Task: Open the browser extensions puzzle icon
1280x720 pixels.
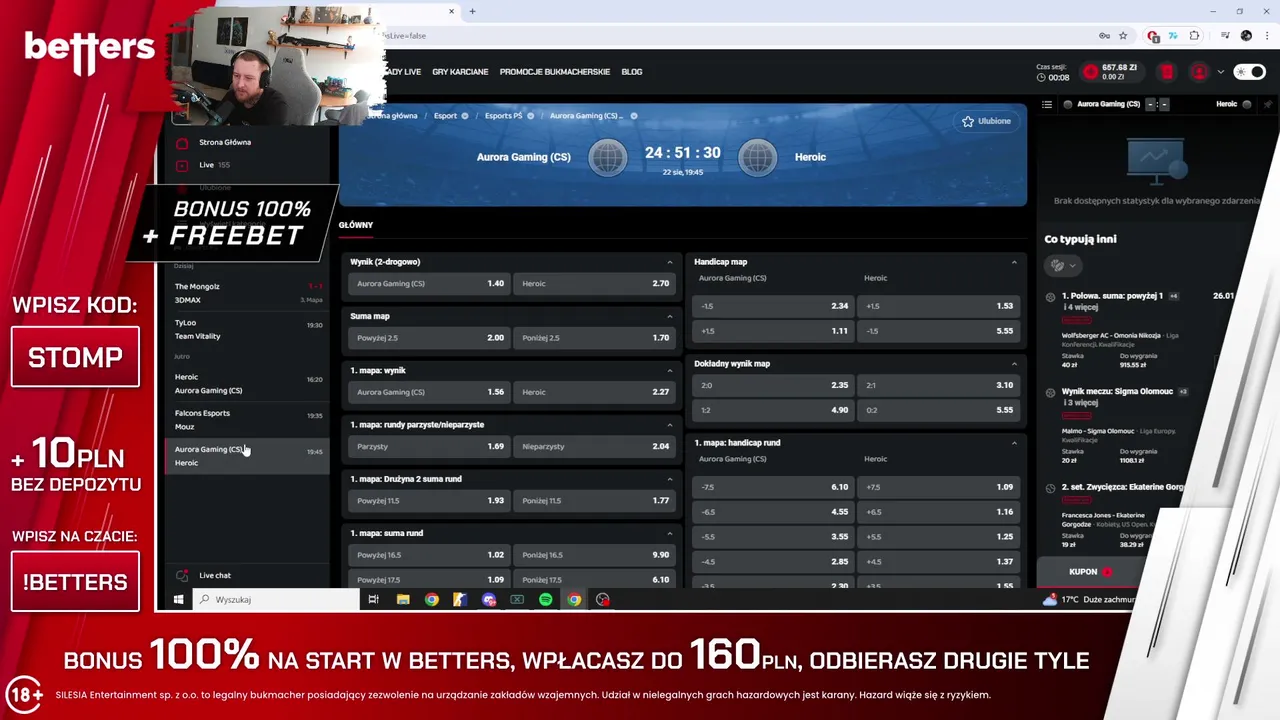Action: point(1194,36)
